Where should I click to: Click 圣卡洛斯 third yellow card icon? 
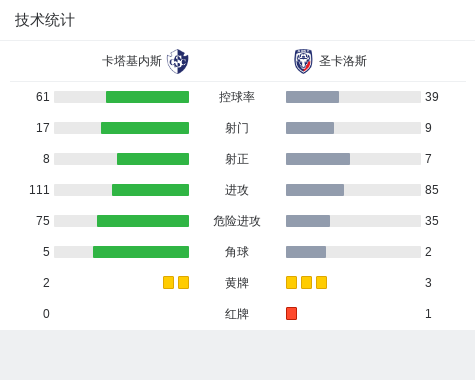pyautogui.click(x=321, y=283)
